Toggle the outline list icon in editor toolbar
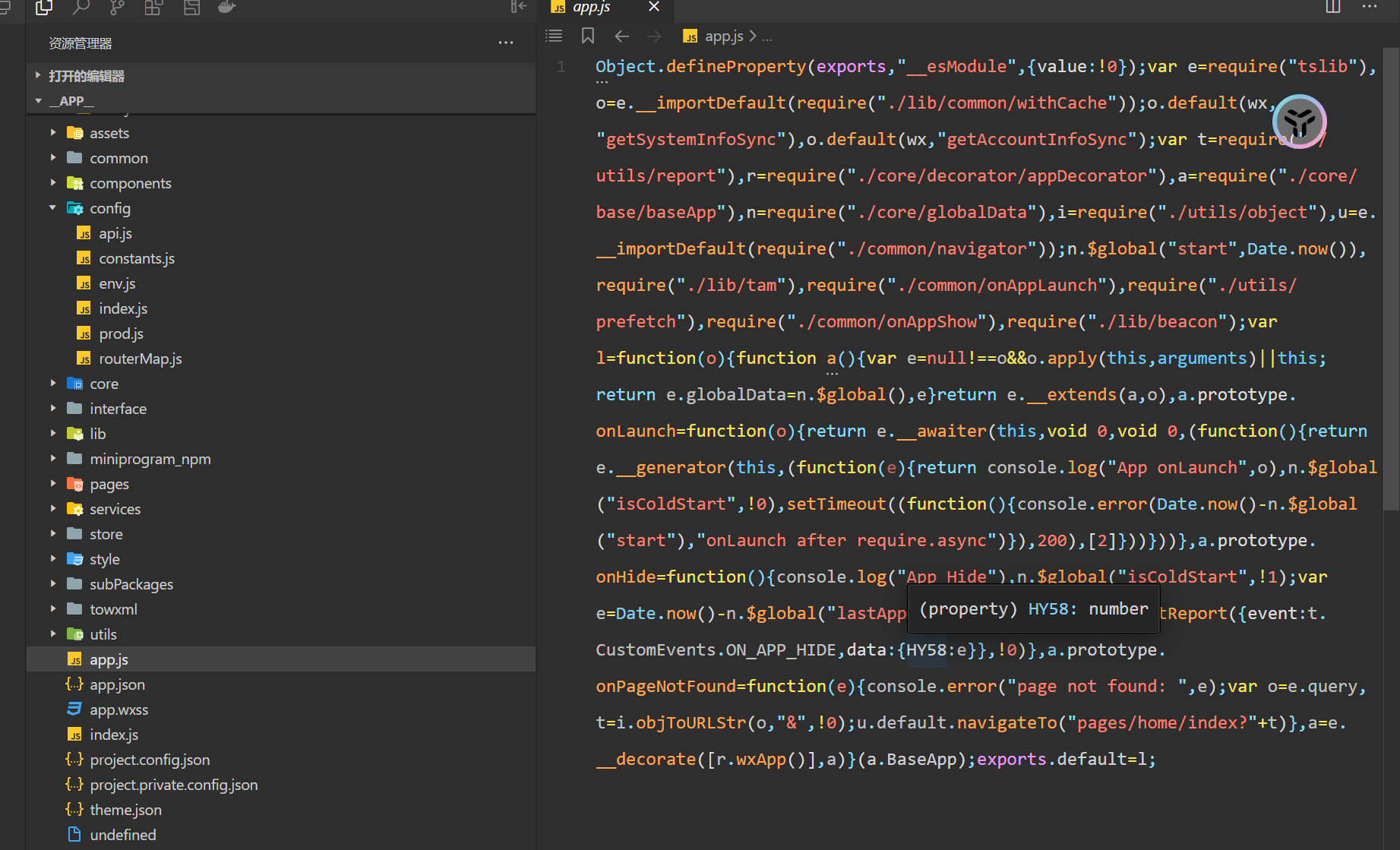This screenshot has width=1400, height=850. pos(555,36)
